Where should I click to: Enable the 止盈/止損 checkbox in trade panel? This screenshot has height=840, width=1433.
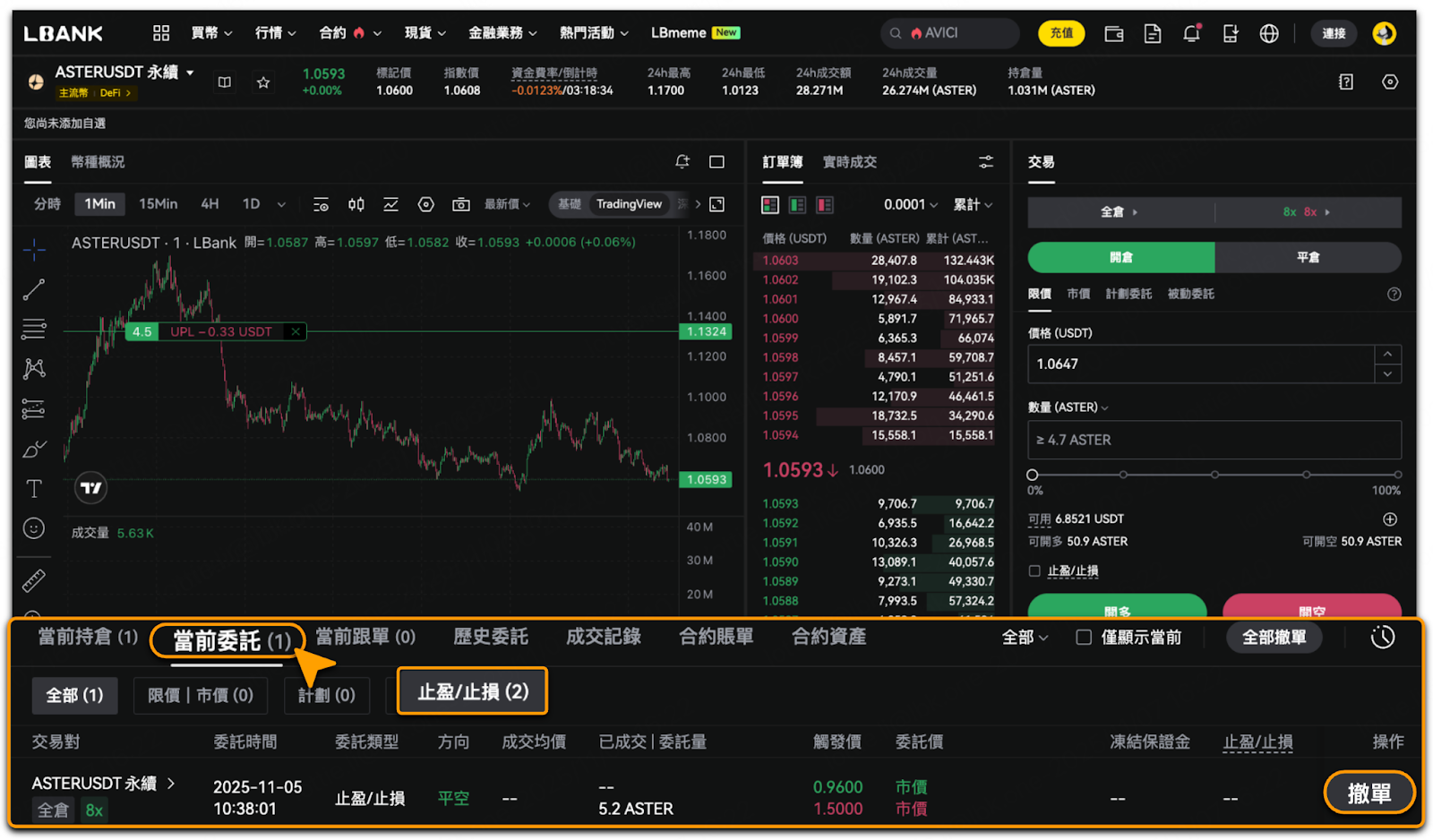tap(1034, 570)
